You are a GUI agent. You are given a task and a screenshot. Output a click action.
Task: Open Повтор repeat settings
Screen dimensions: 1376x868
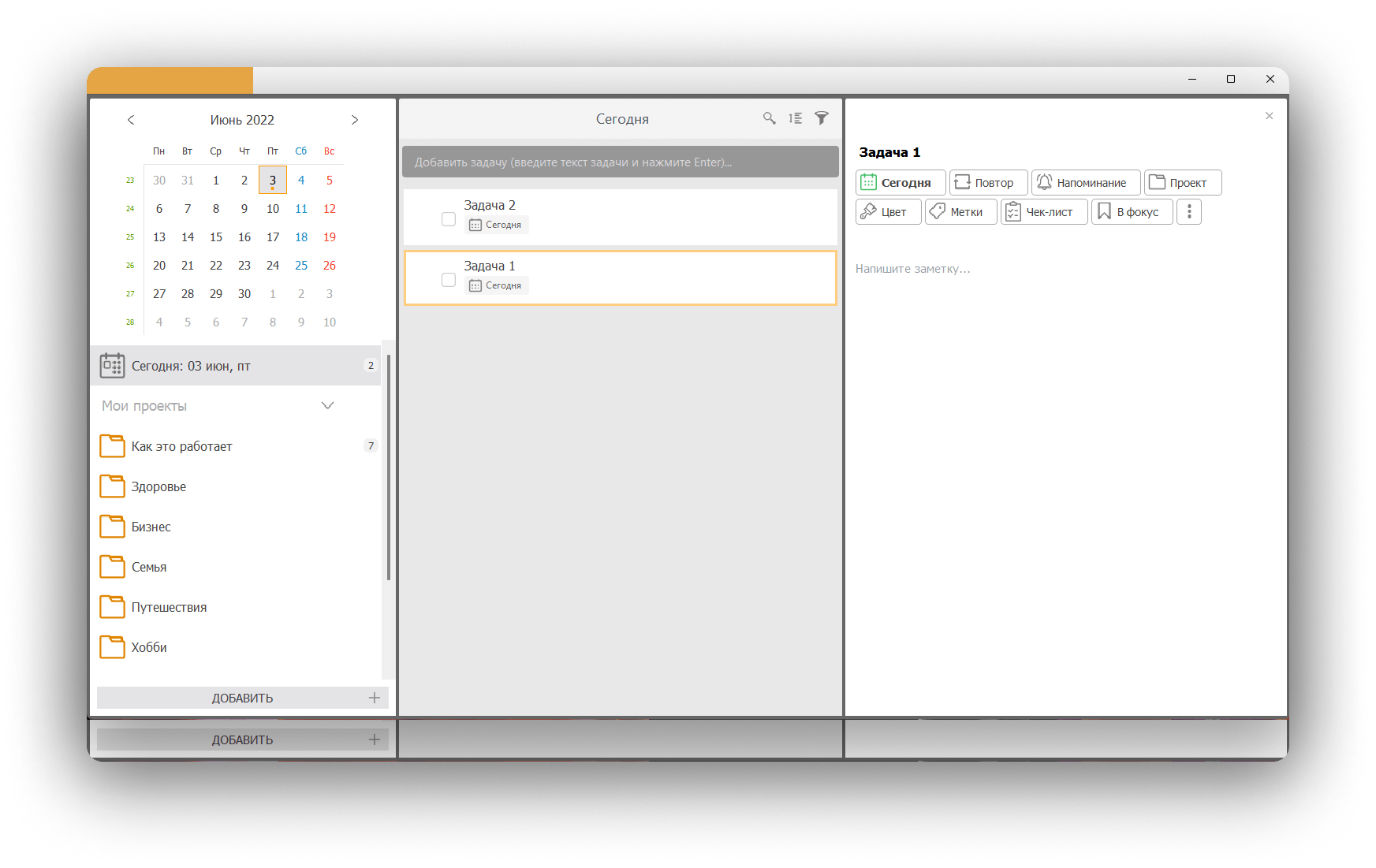tap(989, 183)
